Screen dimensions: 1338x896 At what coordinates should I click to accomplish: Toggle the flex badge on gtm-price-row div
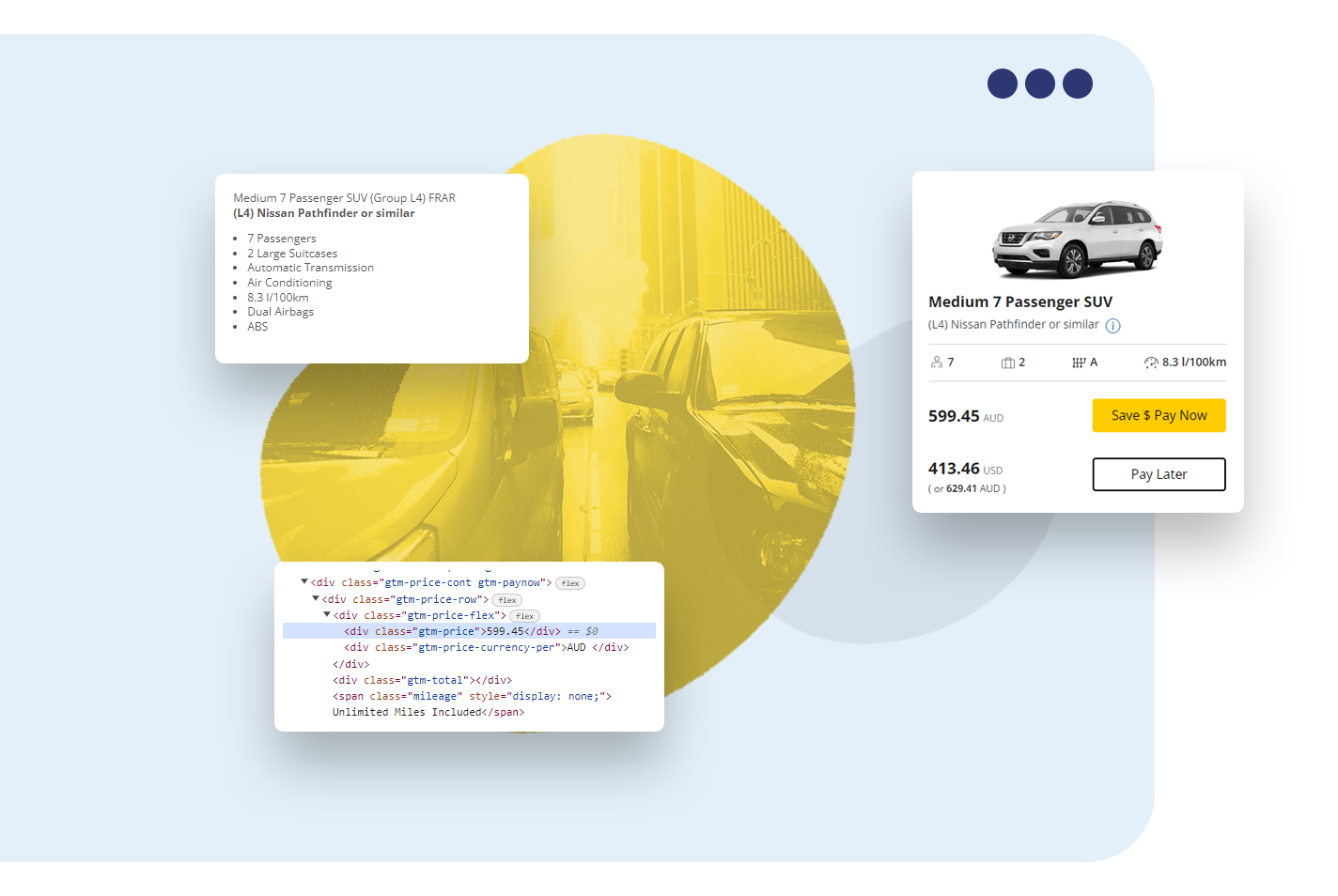click(x=507, y=599)
